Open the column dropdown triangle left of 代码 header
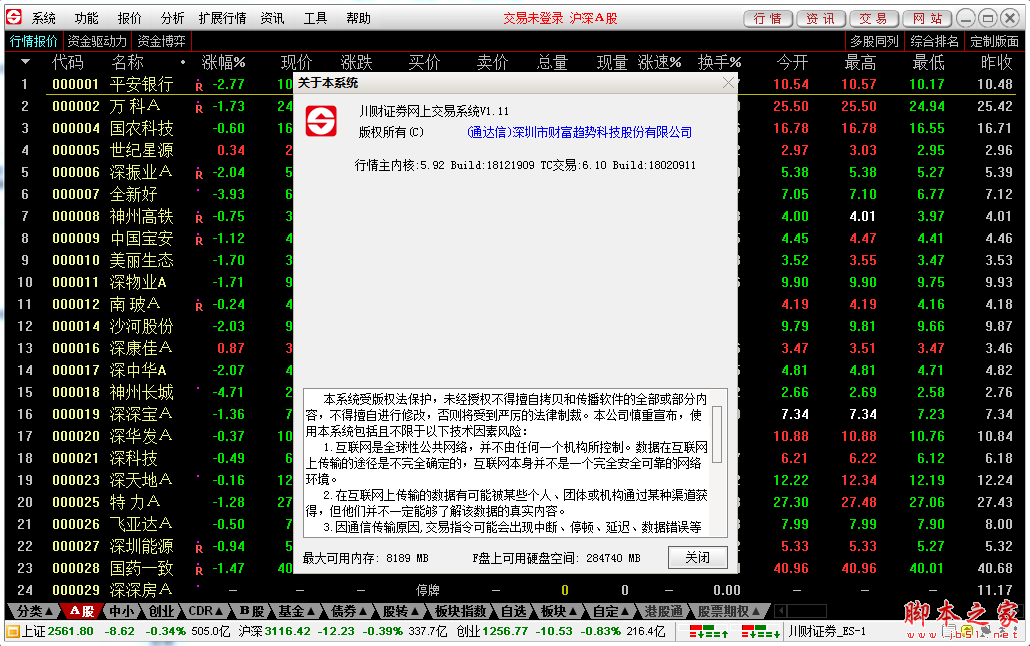This screenshot has width=1030, height=646. point(26,62)
